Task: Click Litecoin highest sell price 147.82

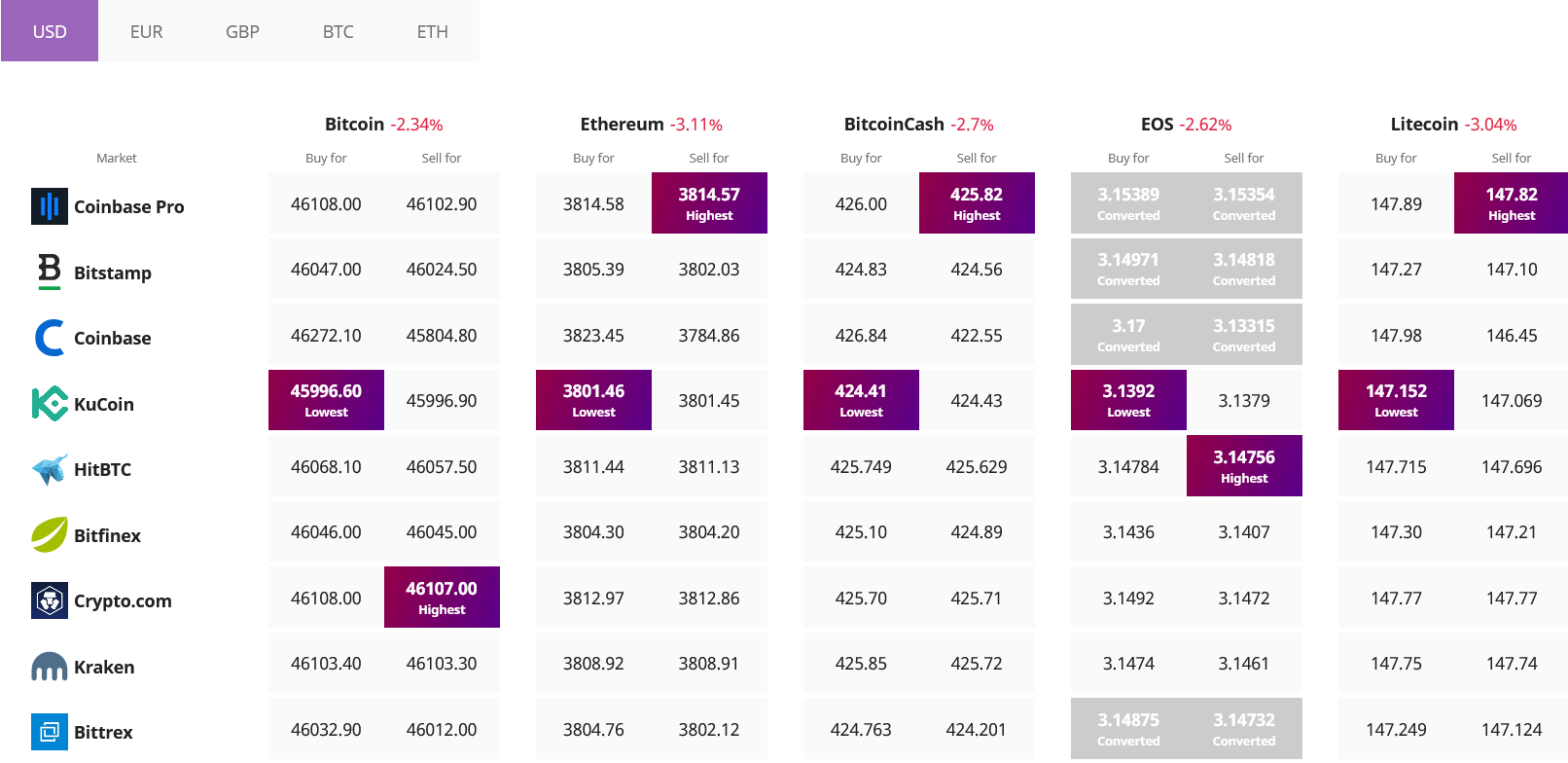Action: click(1511, 203)
